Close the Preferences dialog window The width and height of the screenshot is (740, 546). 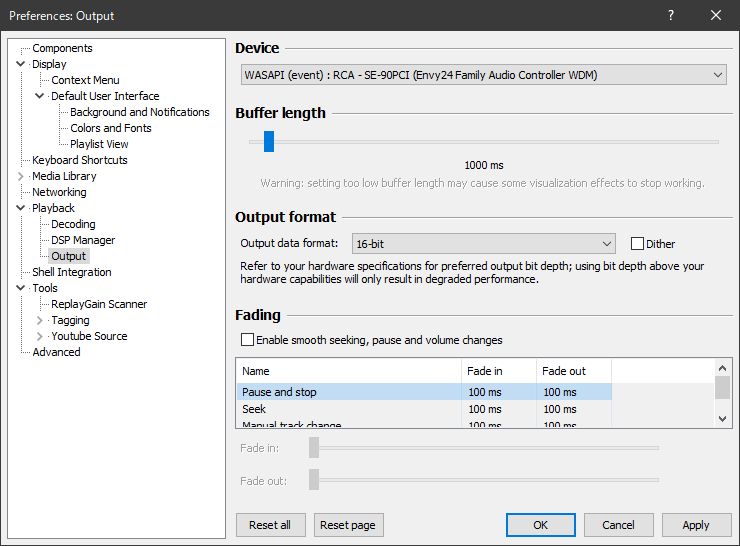point(716,15)
